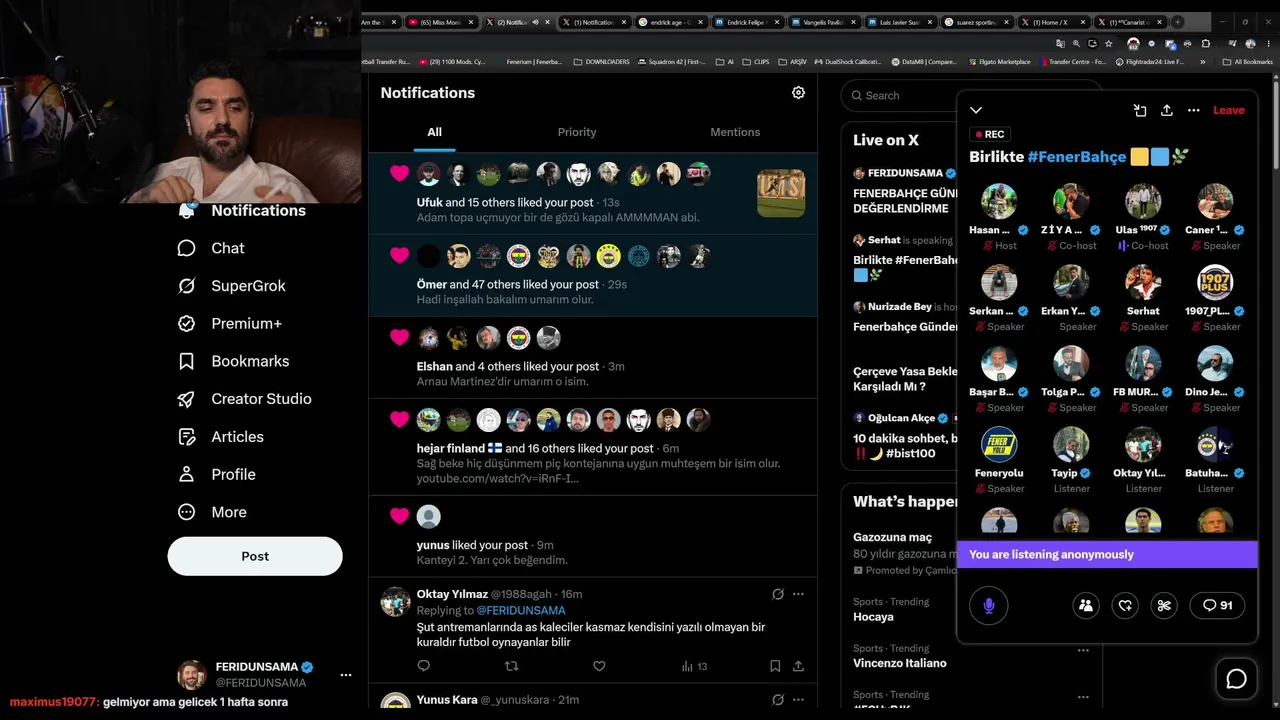Open a new browser tab
Viewport: 1280px width, 720px height.
[1177, 22]
